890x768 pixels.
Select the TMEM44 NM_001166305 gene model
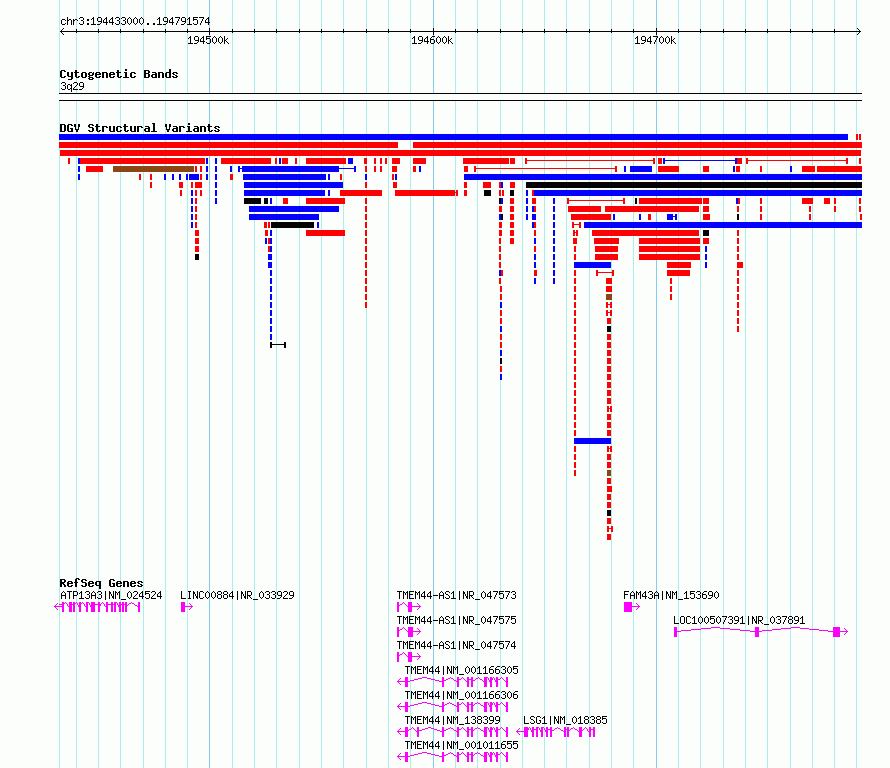pyautogui.click(x=452, y=682)
